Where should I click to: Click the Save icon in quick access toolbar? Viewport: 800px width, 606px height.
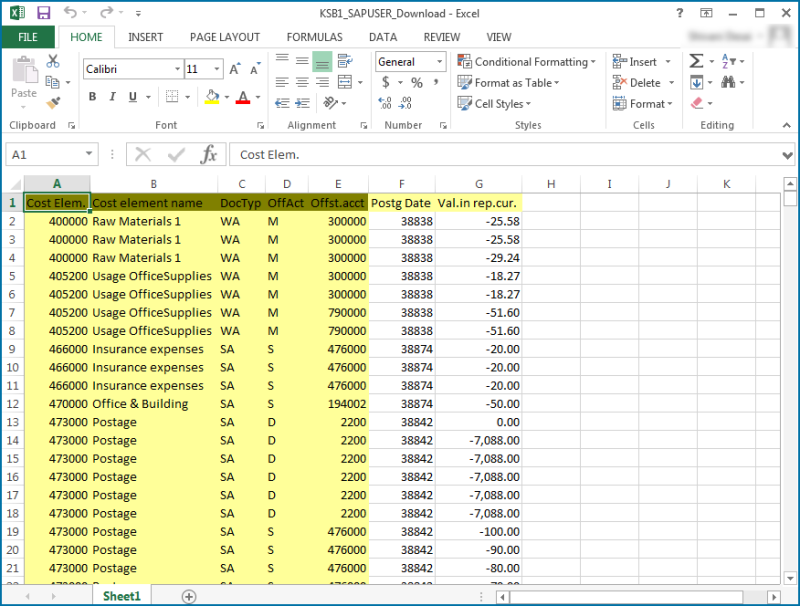tap(43, 13)
